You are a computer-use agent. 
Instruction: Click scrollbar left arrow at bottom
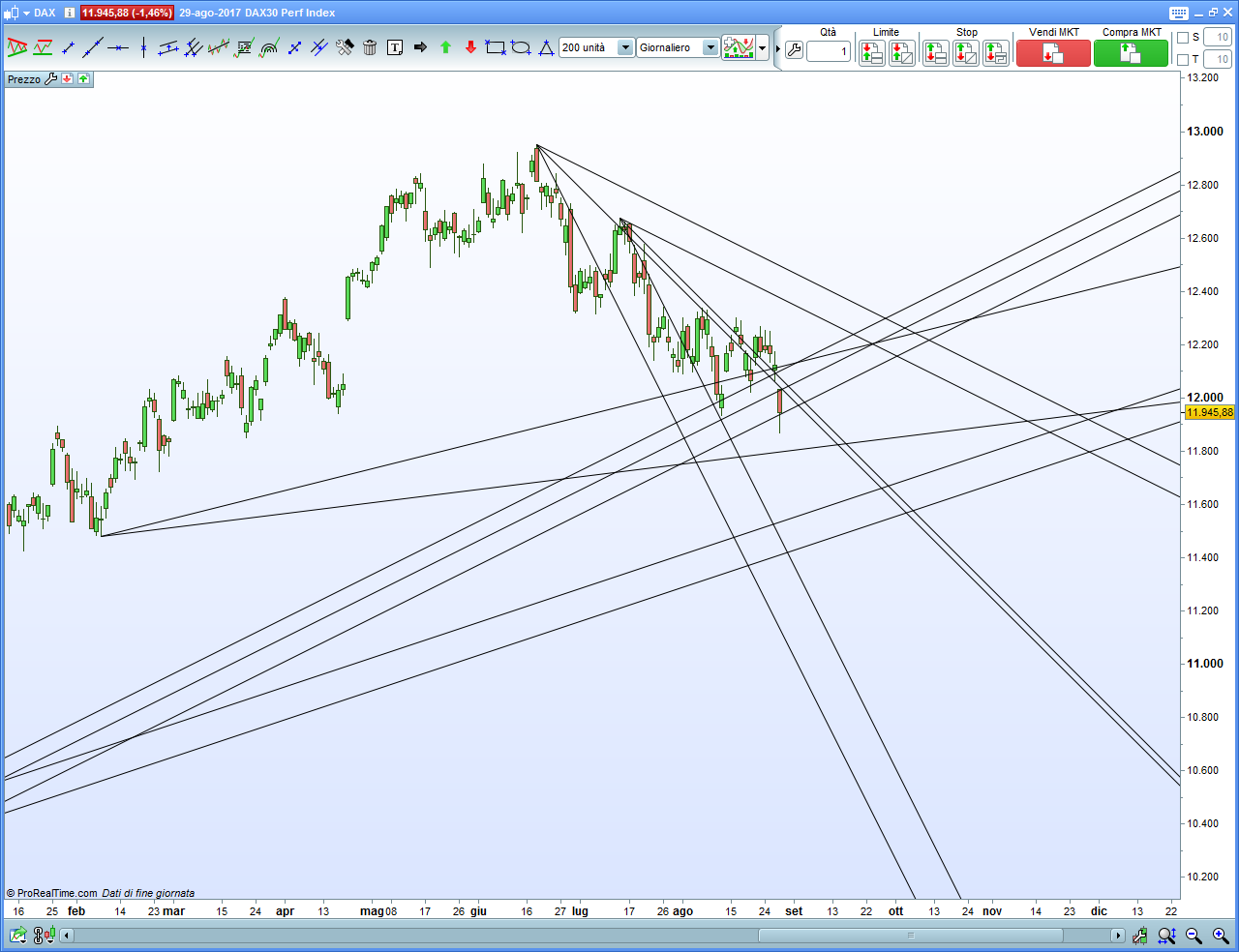pyautogui.click(x=67, y=936)
